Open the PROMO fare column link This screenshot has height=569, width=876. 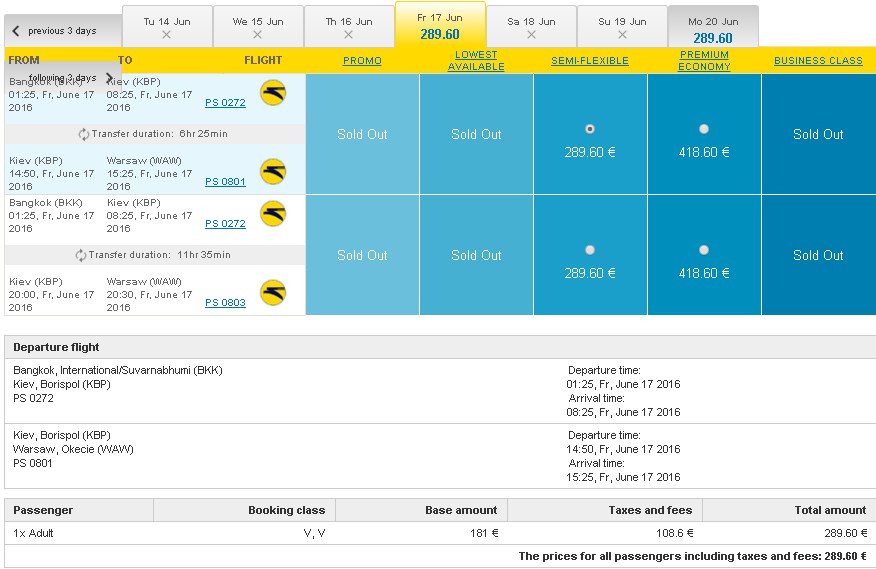362,60
